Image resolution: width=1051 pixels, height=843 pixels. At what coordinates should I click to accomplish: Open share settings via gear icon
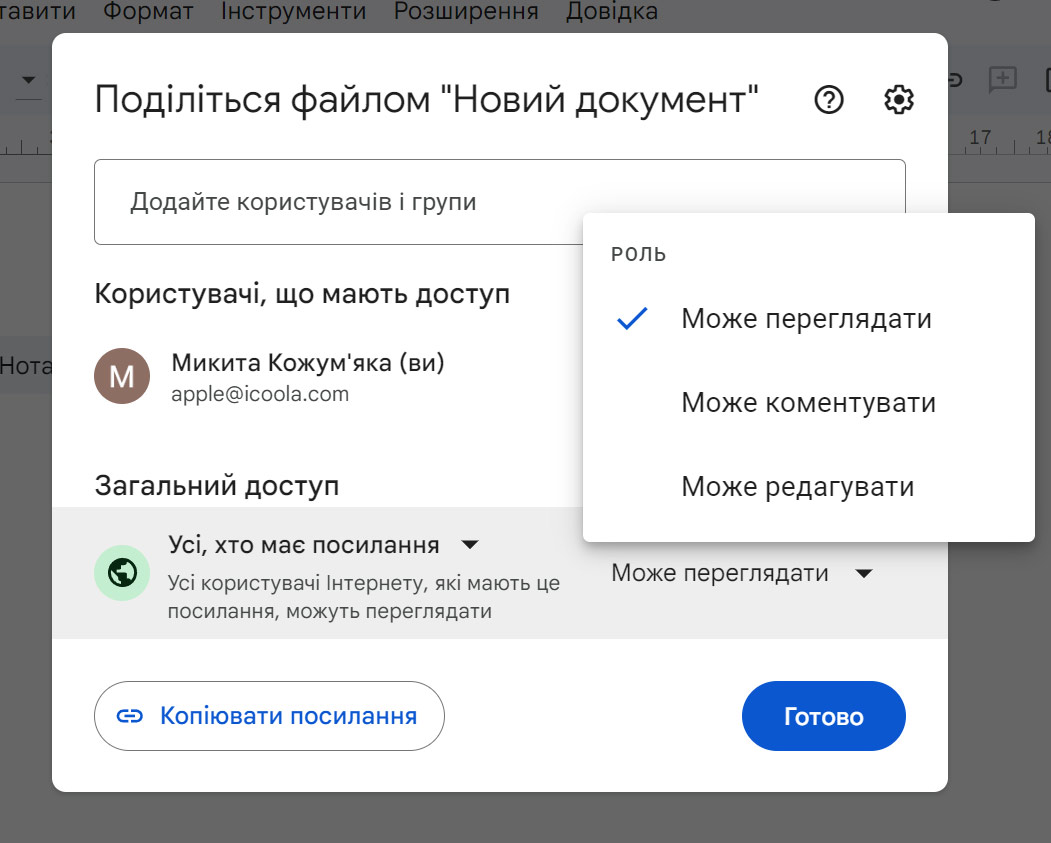899,100
